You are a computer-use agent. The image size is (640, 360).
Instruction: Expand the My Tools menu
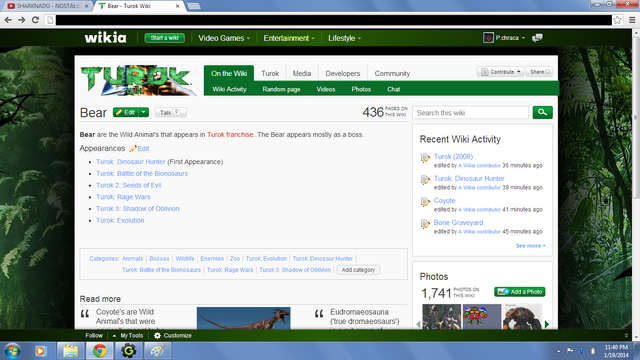128,336
